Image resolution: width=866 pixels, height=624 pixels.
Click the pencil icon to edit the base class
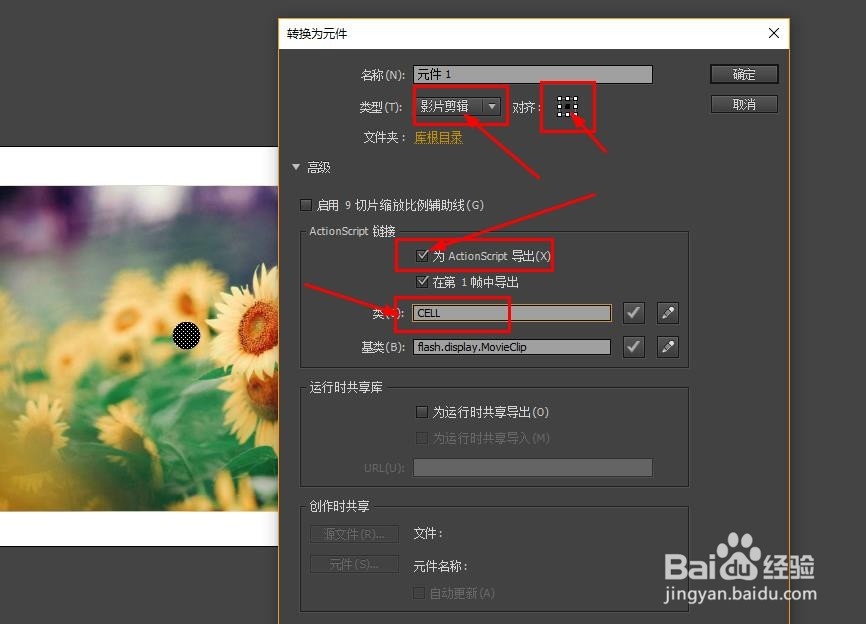(667, 346)
